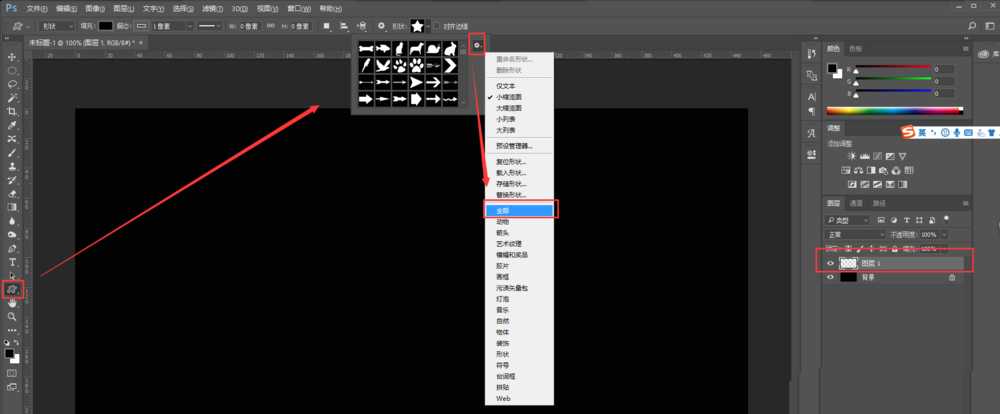Select the Move tool
The height and width of the screenshot is (414, 1000).
point(12,57)
